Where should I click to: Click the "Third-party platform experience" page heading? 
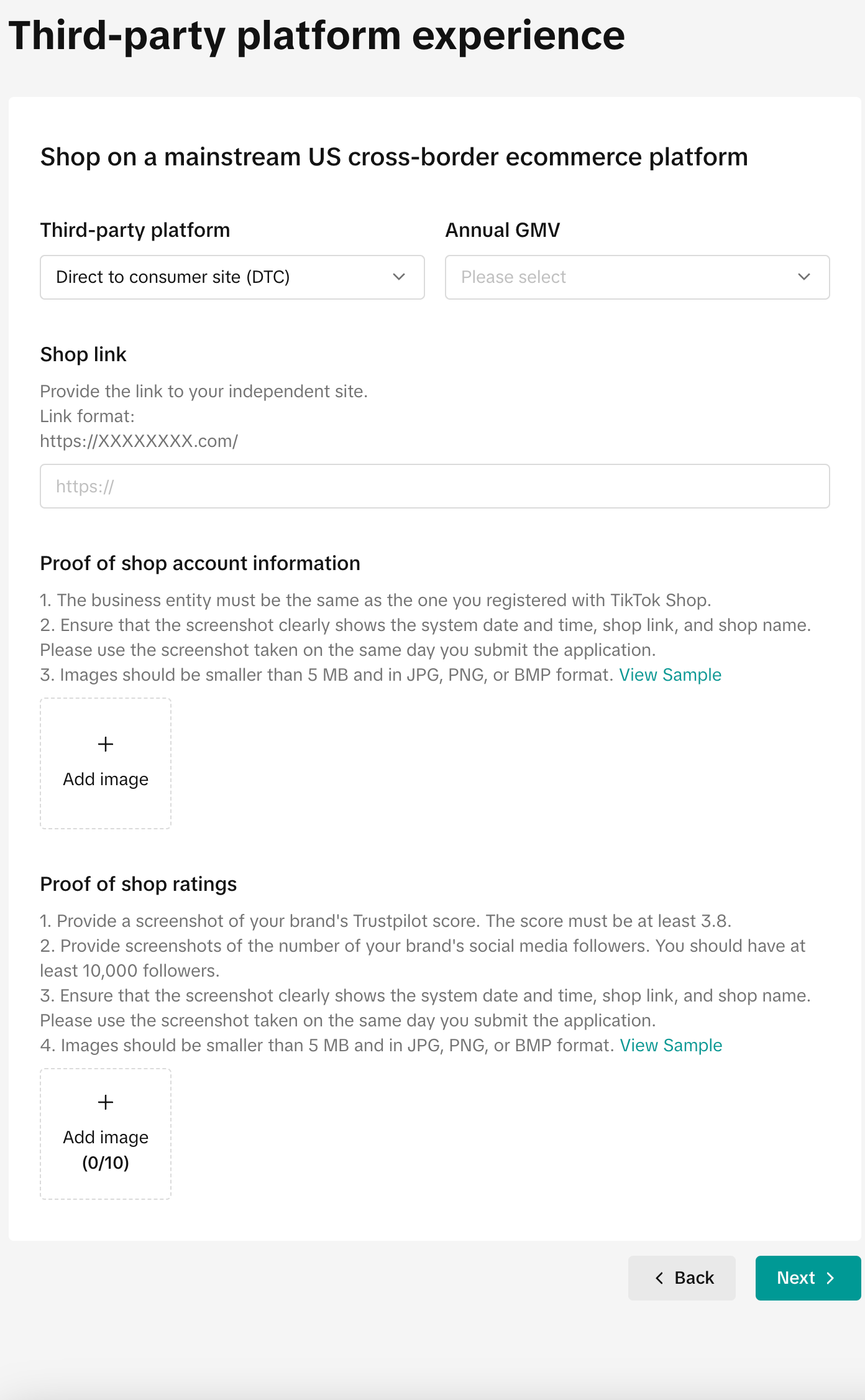coord(316,36)
